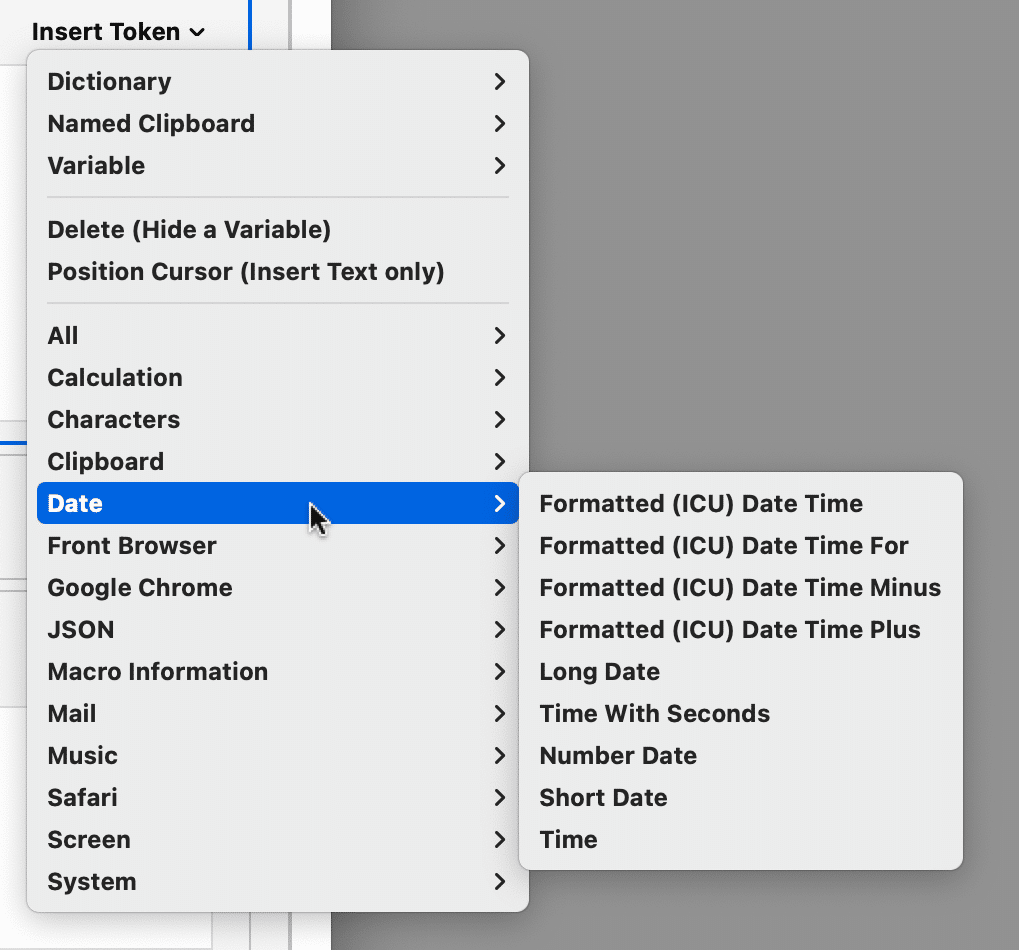Select Formatted (ICU) Date Time token
Viewport: 1019px width, 950px height.
pos(701,504)
